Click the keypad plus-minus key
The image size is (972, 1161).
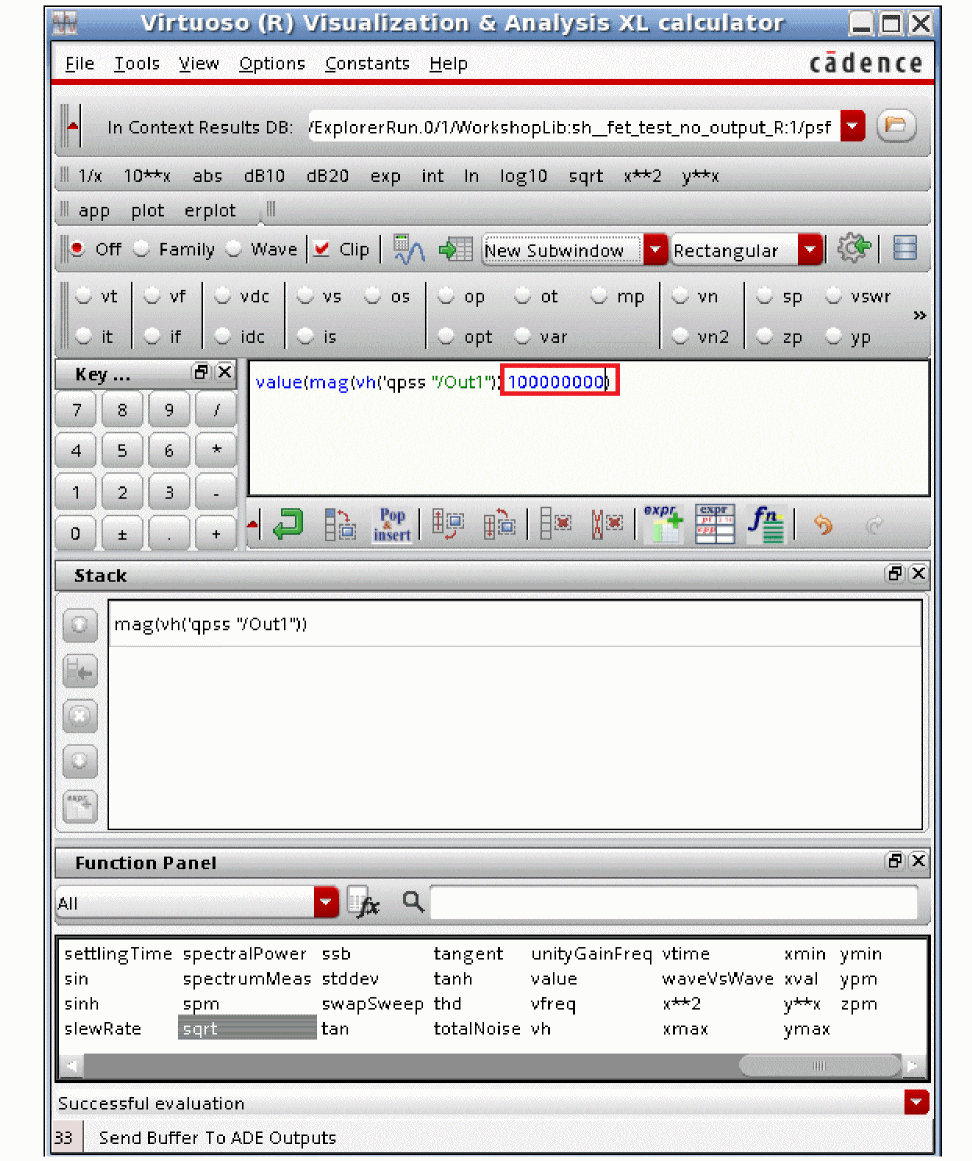click(x=122, y=533)
